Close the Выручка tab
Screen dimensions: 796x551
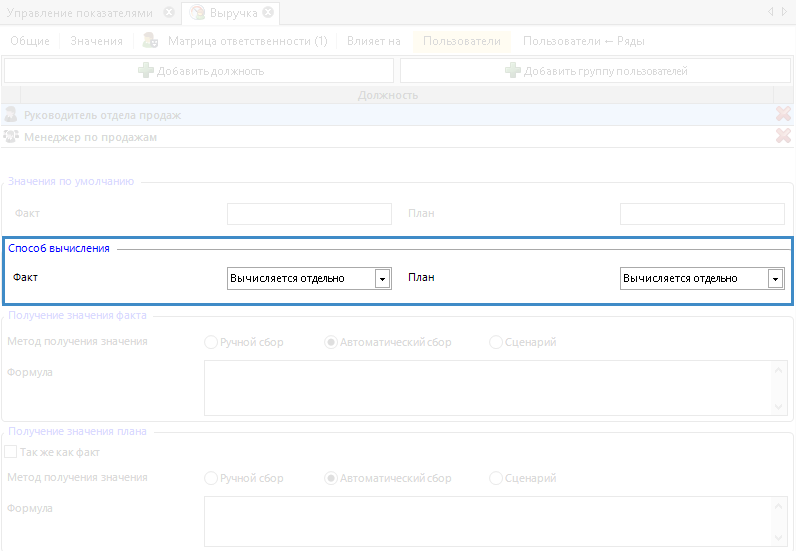(x=268, y=13)
